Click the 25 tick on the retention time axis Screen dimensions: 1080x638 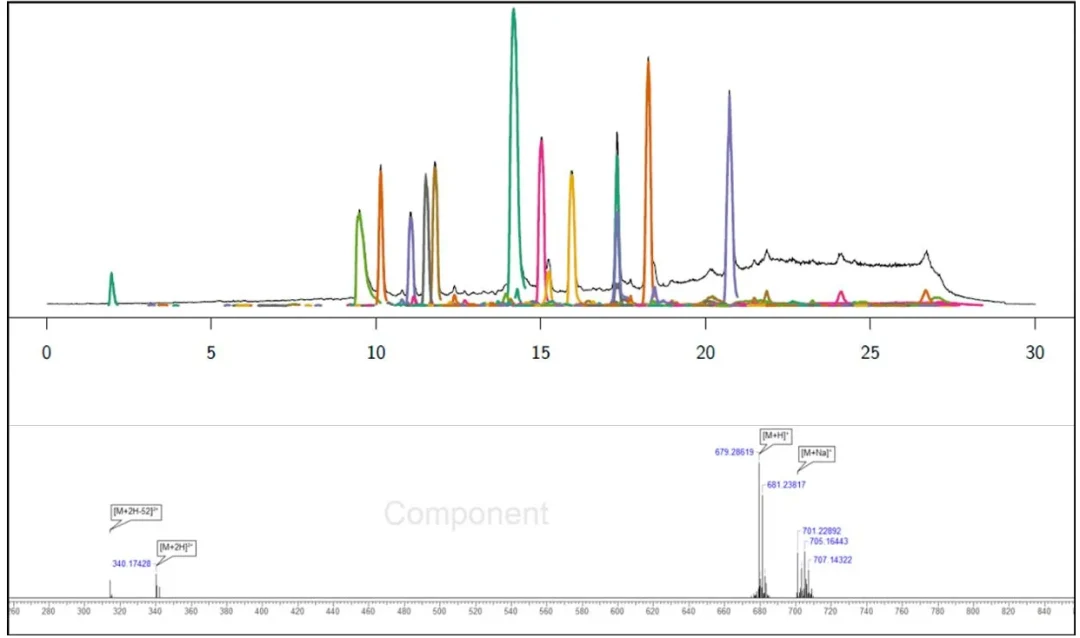pos(870,352)
